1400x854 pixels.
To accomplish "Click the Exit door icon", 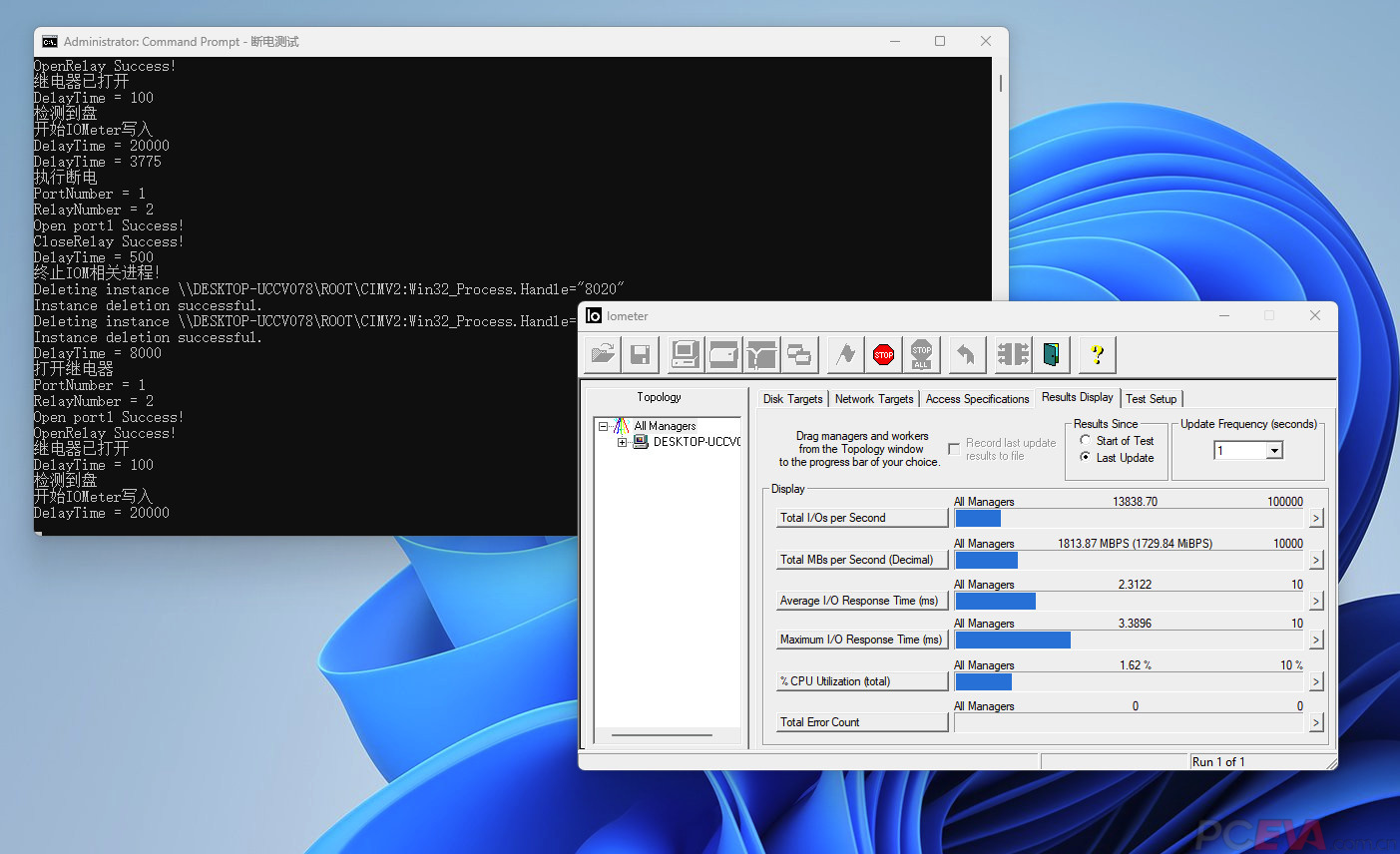I will pos(1051,354).
